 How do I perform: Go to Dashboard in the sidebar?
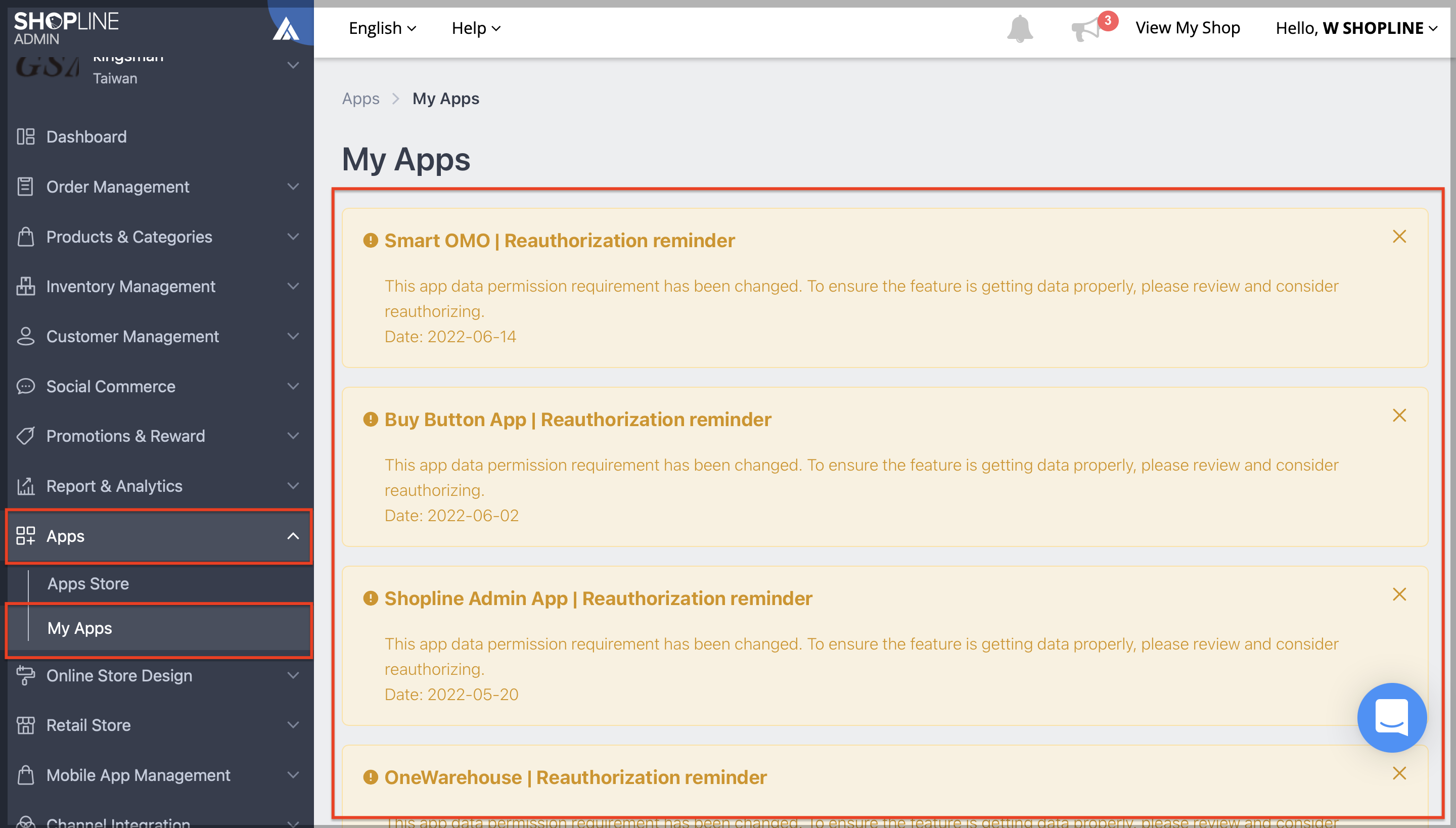point(86,136)
